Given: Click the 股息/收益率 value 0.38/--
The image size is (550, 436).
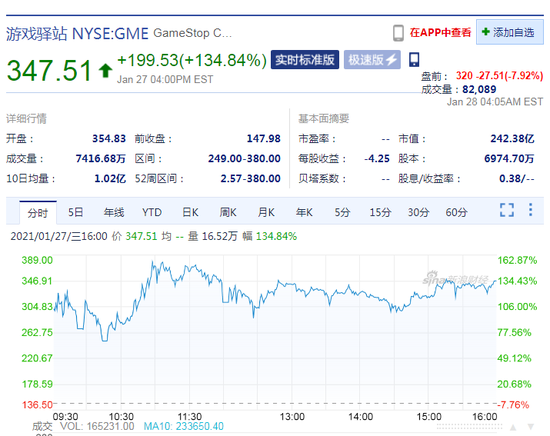Looking at the screenshot, I should (517, 179).
